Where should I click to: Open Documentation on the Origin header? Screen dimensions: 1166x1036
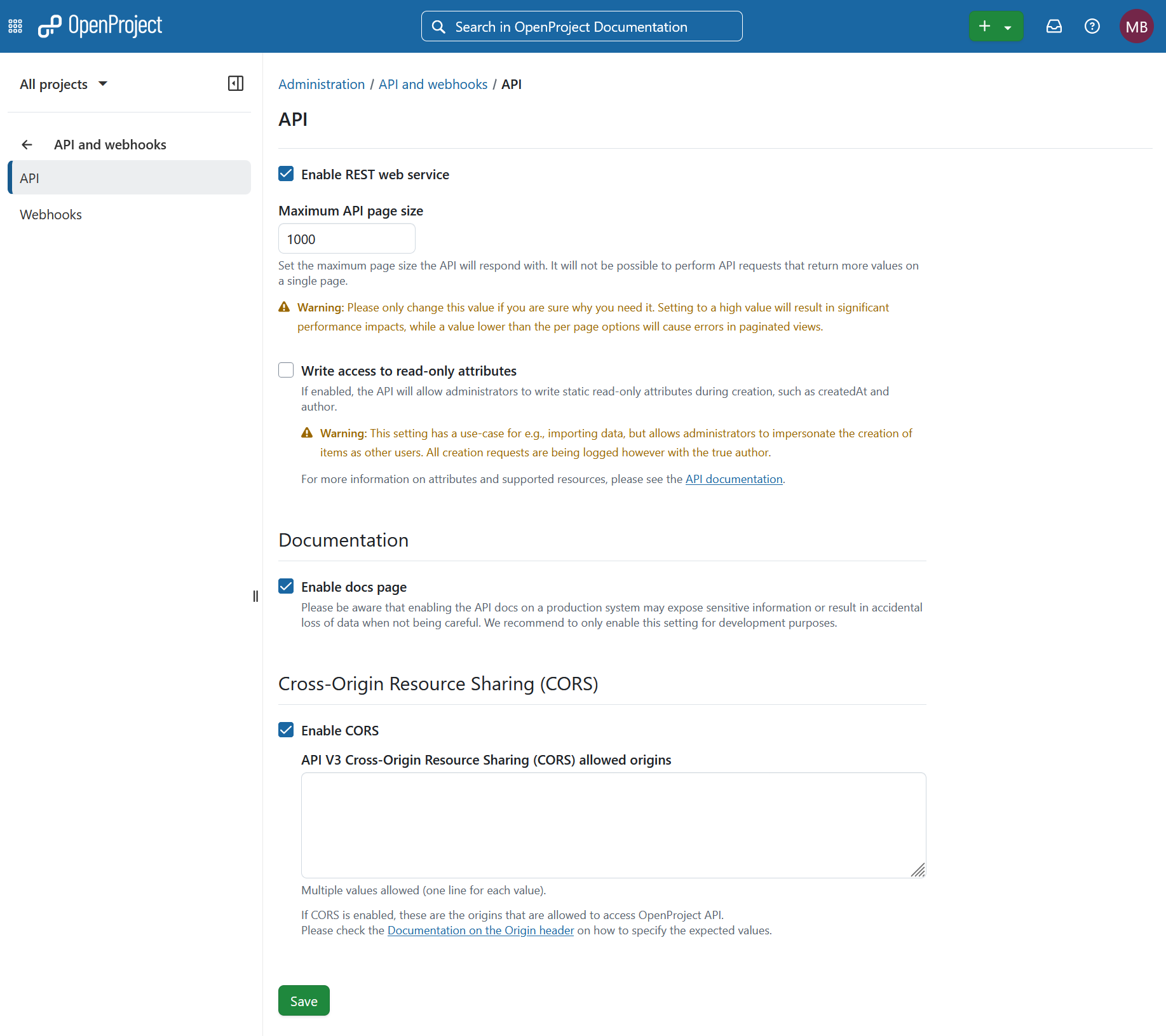click(x=480, y=930)
